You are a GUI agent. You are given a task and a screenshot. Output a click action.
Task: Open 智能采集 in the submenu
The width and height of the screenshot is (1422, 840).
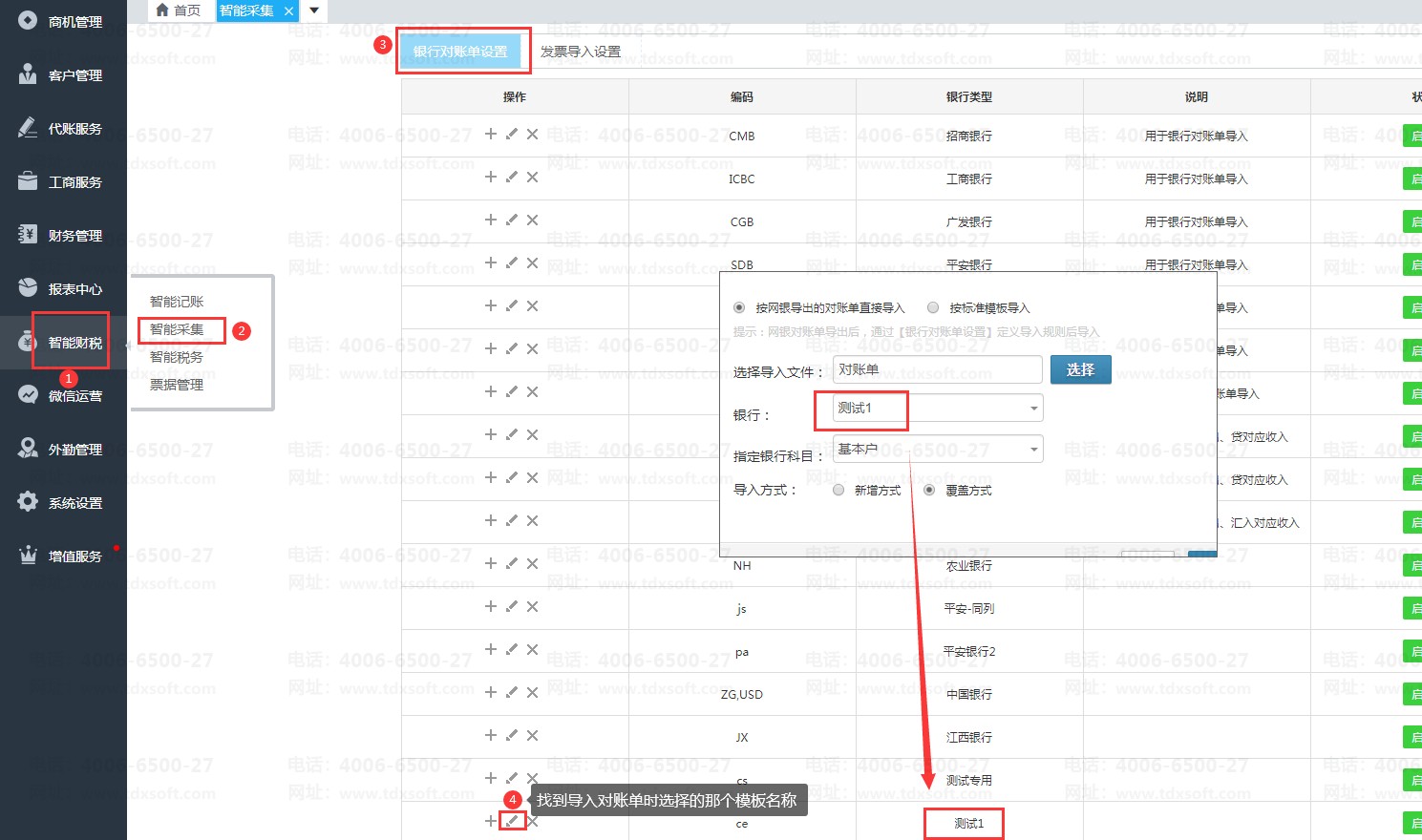[177, 329]
